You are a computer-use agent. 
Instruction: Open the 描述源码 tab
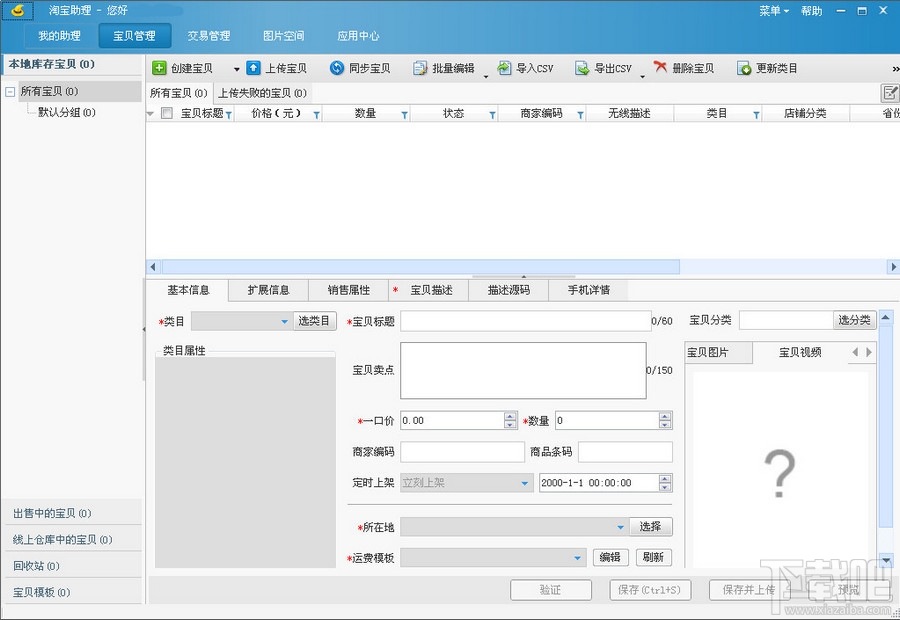[x=509, y=290]
